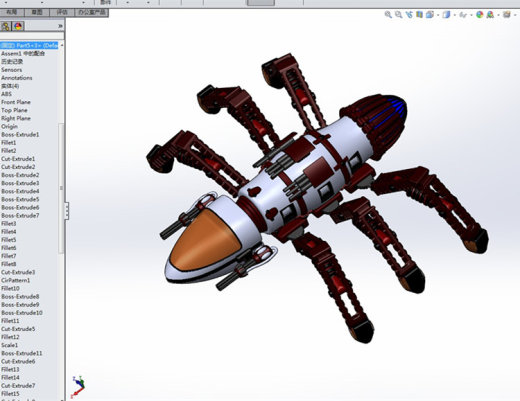Open the View Orientation cube icon
The image size is (520, 401).
(430, 14)
